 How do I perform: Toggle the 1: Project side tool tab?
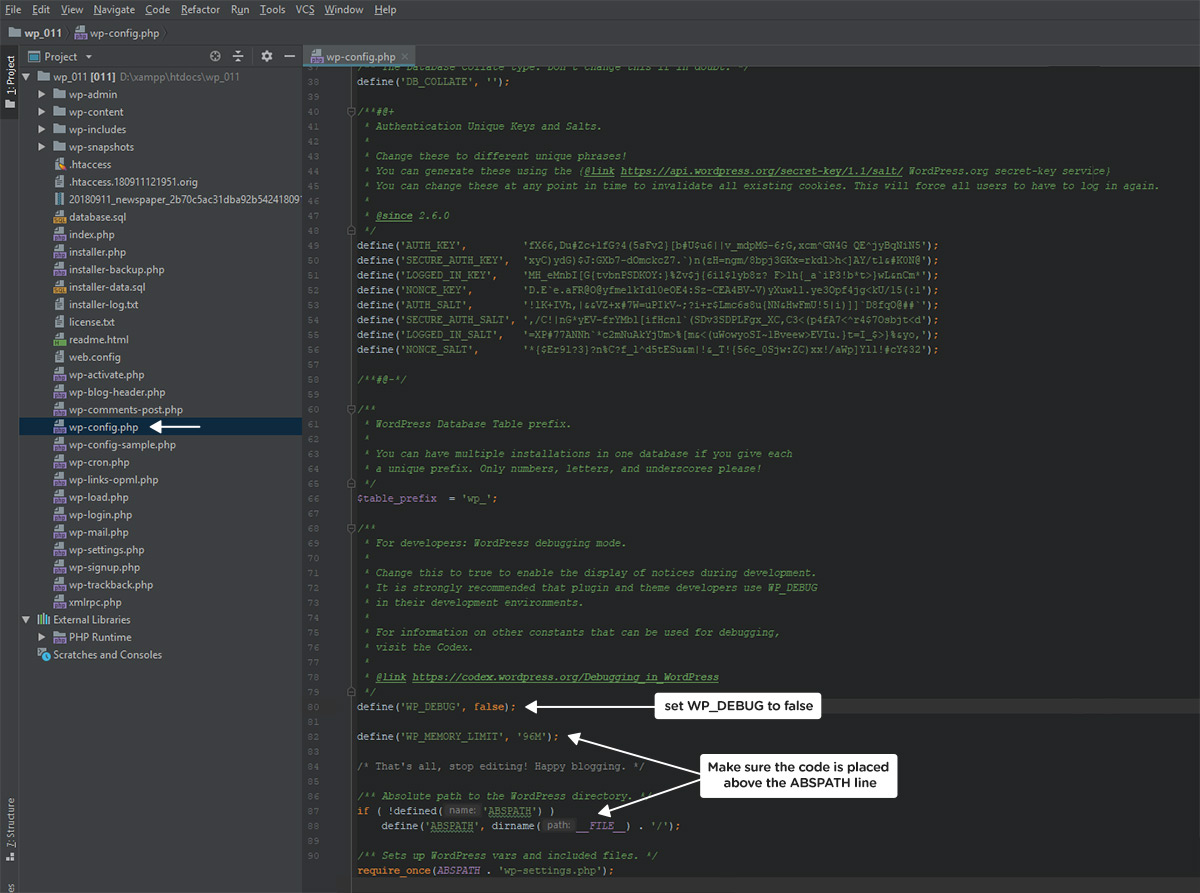(x=10, y=83)
